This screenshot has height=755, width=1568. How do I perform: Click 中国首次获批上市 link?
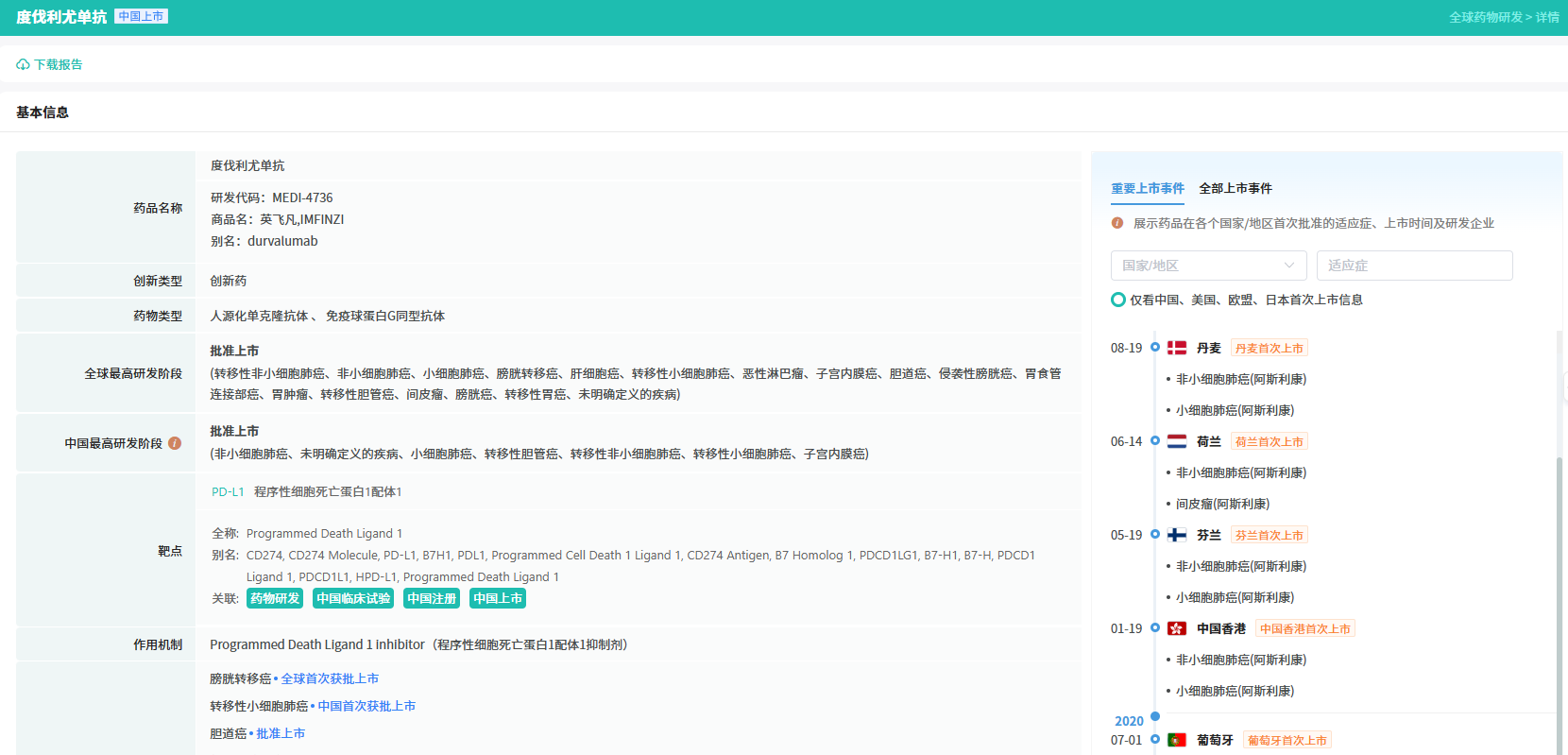tap(366, 706)
